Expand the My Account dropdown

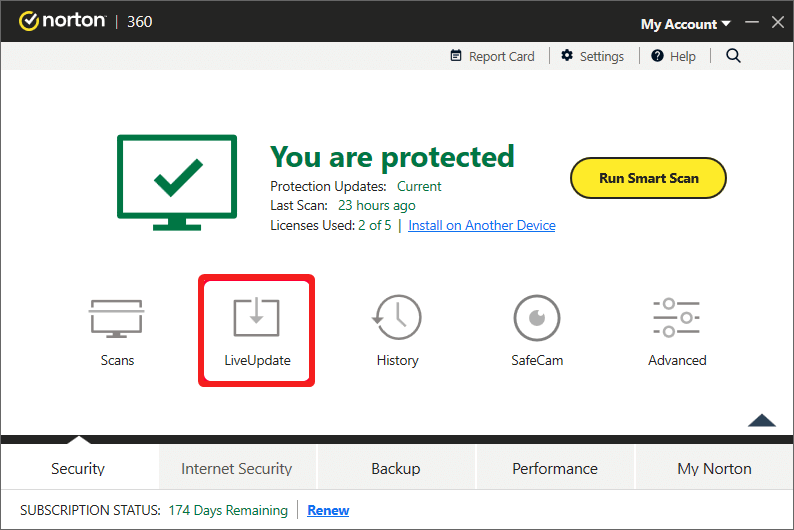(x=686, y=24)
